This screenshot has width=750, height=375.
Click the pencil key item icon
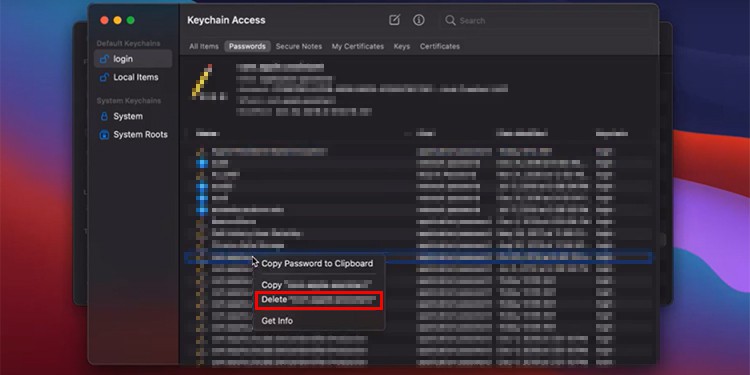click(x=203, y=80)
